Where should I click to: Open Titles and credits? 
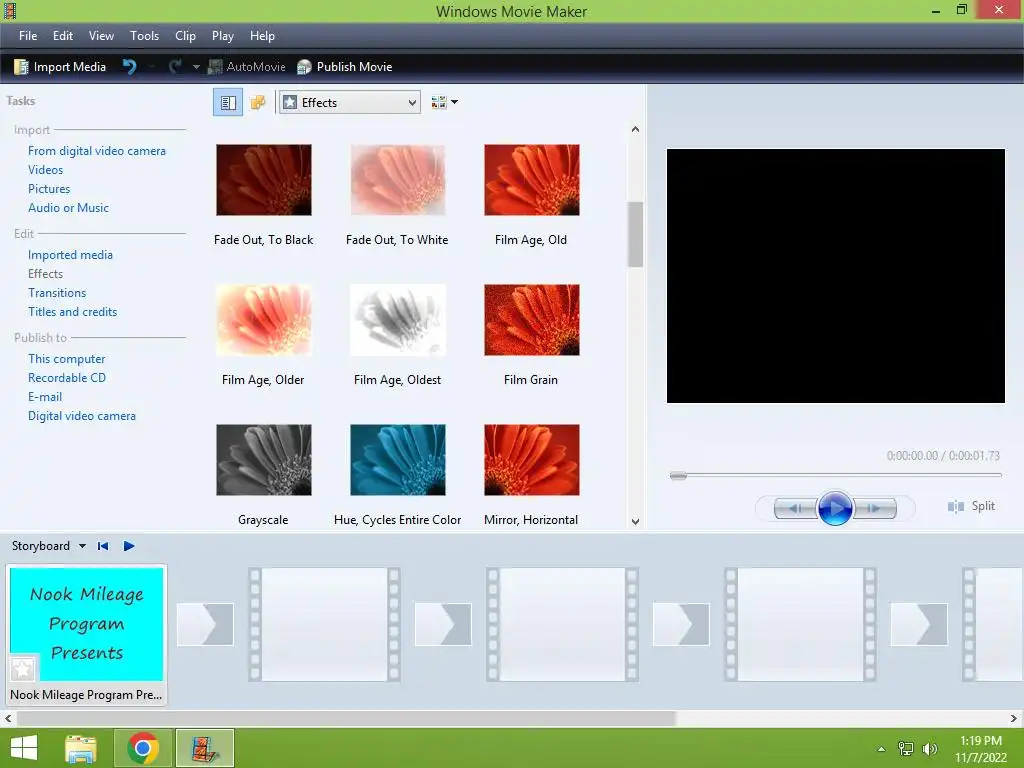coord(72,312)
